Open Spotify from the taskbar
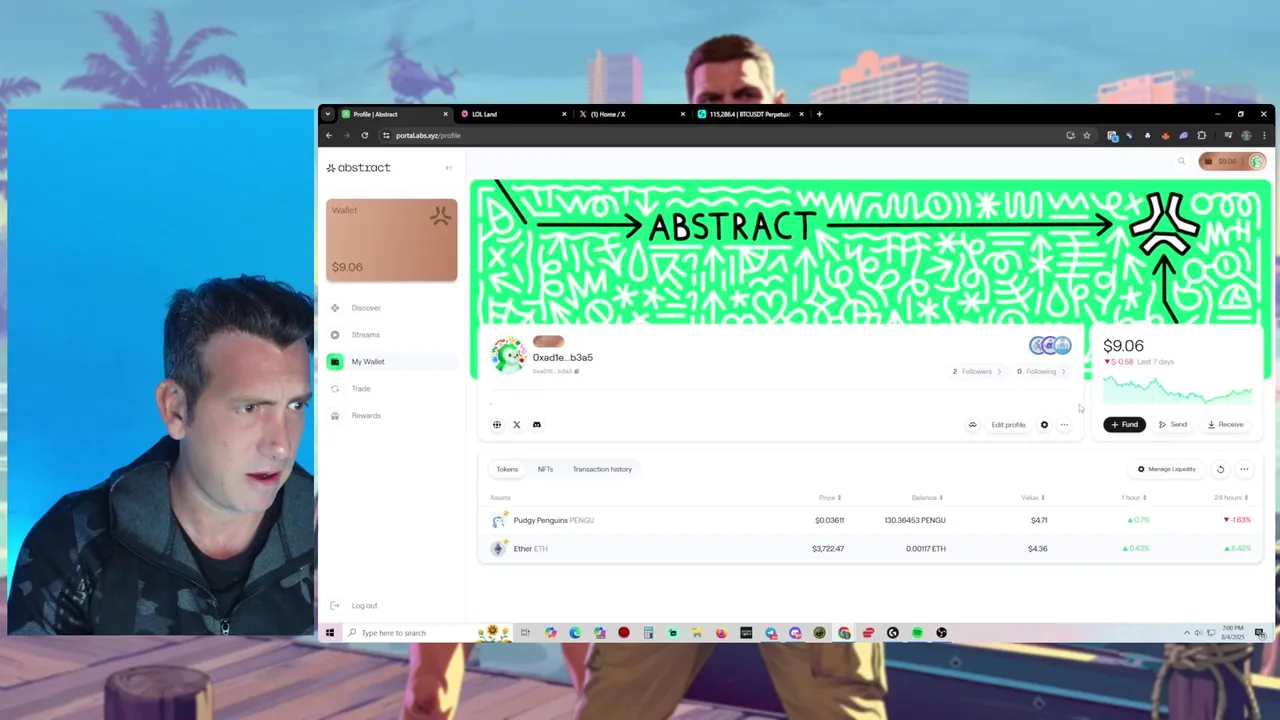The image size is (1280, 720). [x=917, y=633]
